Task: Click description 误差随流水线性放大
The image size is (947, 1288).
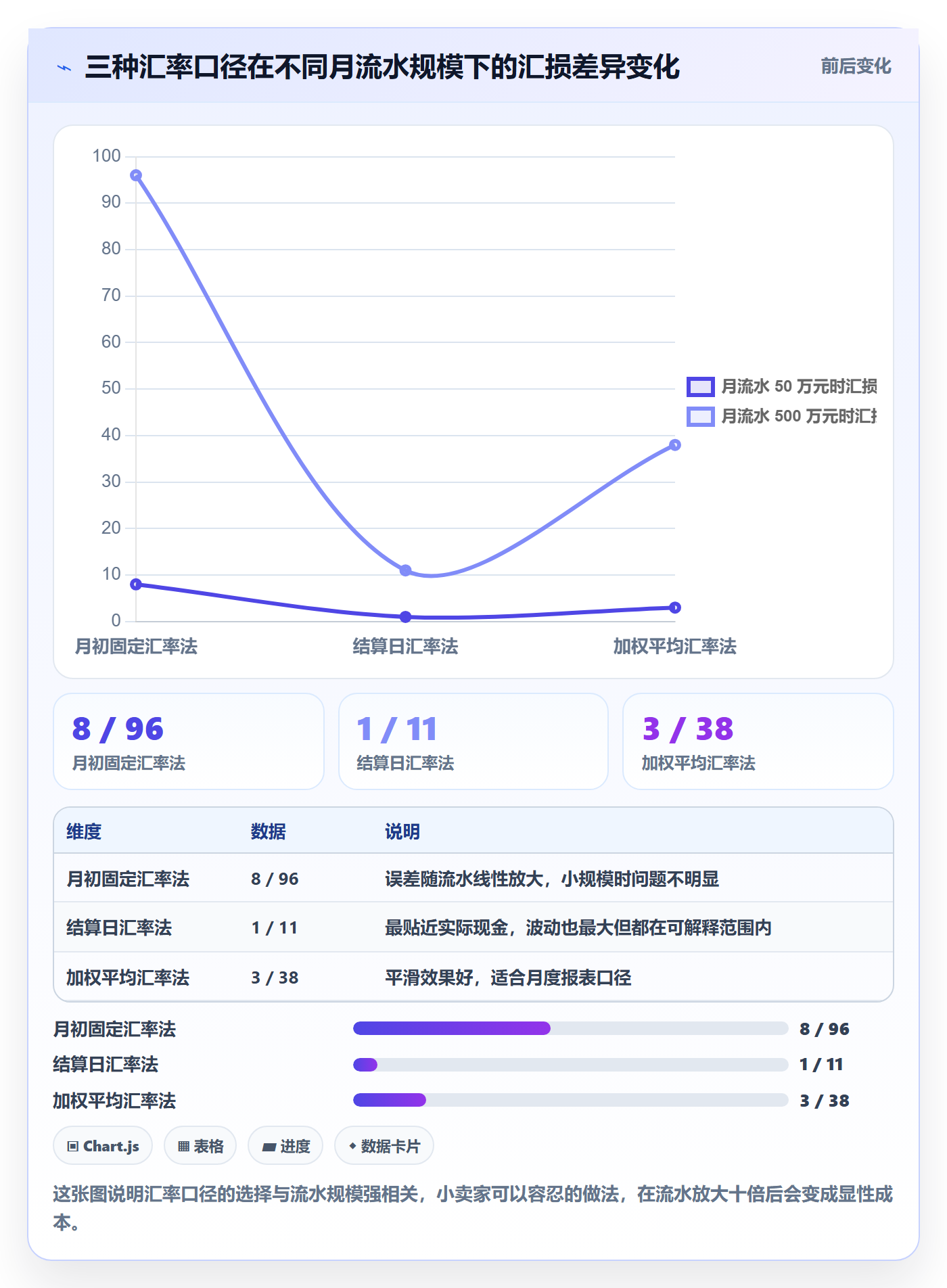Action: (464, 879)
